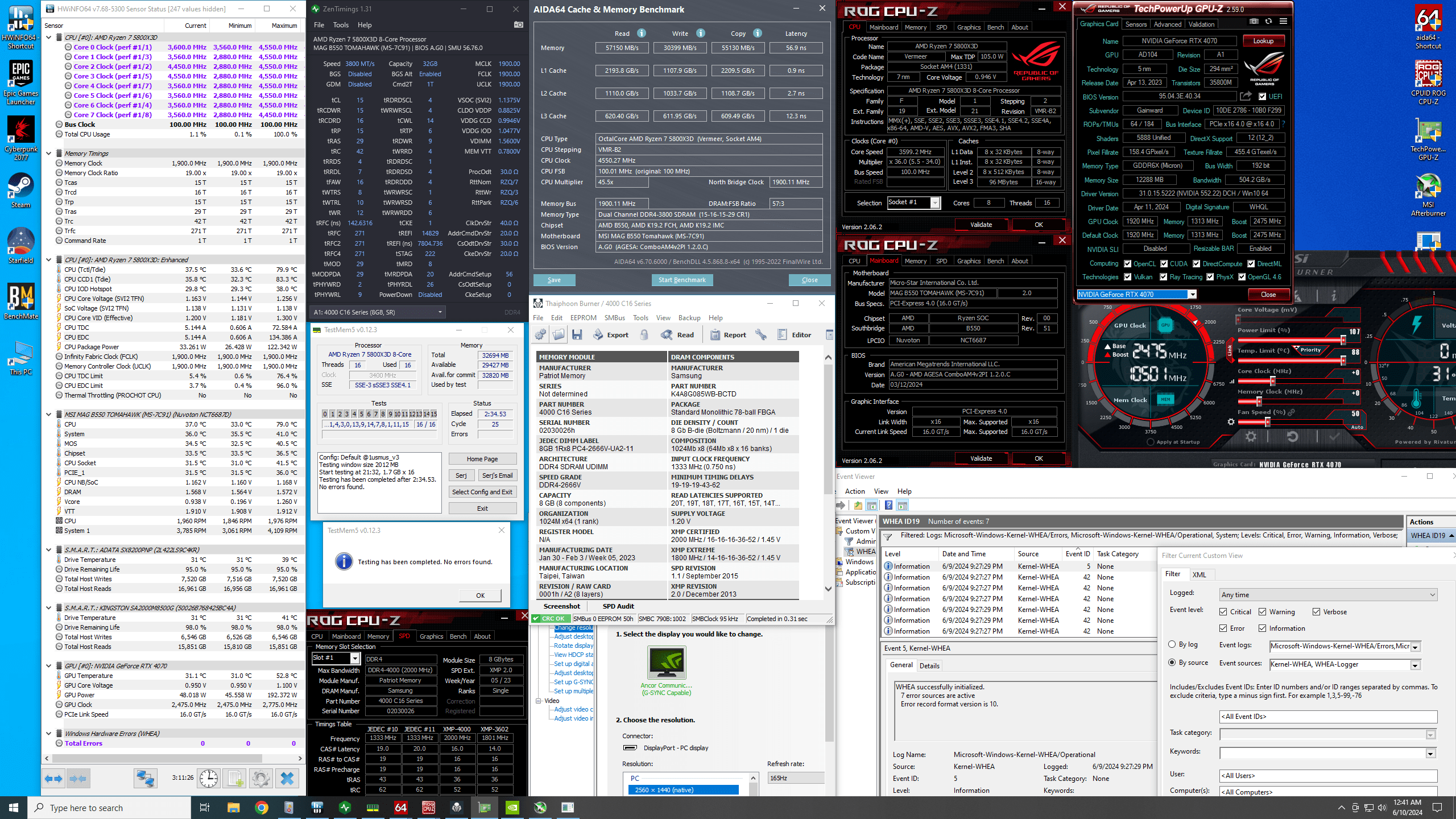Collapse the Memory Timings sensor group

[49, 154]
